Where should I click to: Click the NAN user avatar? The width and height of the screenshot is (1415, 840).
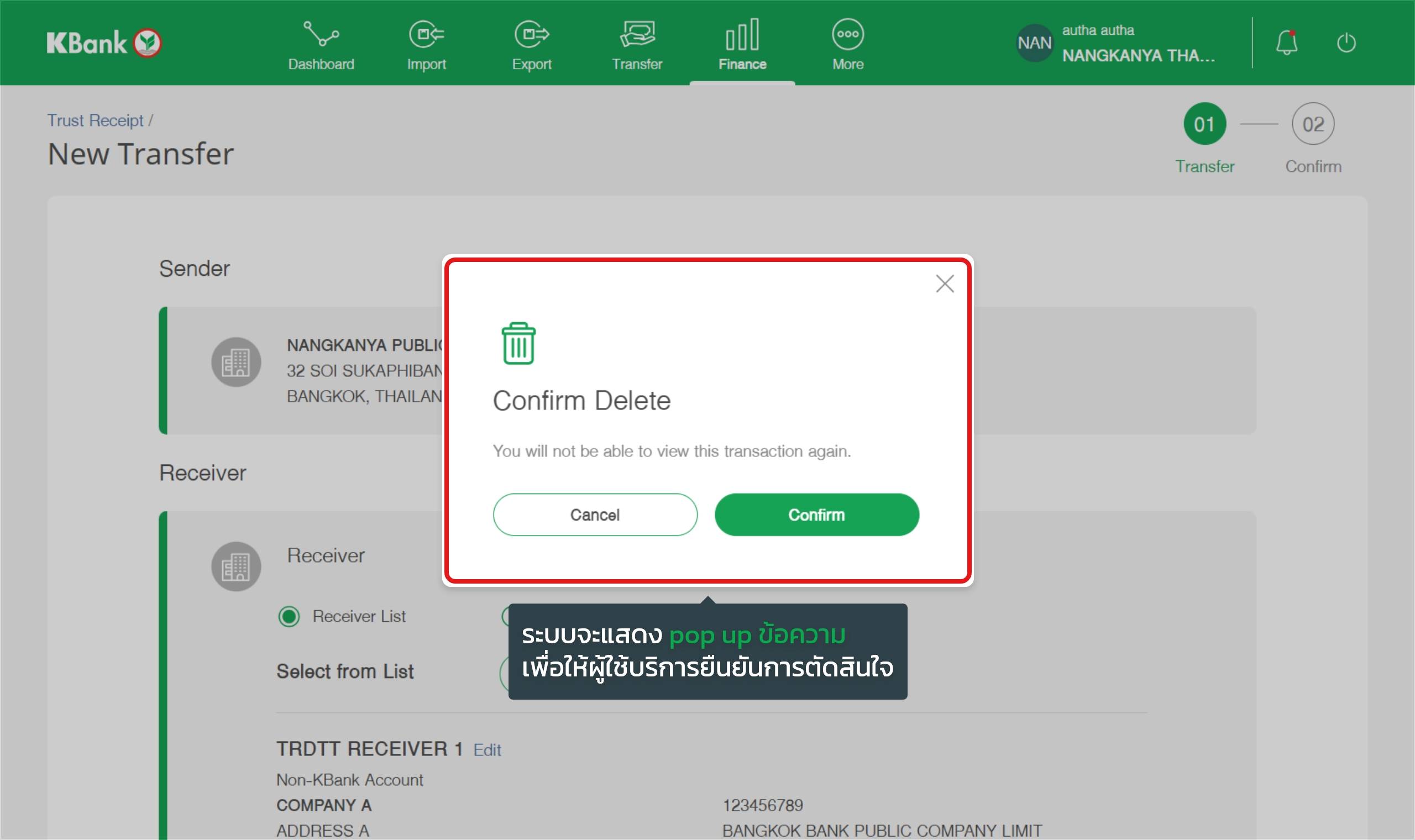click(1034, 43)
